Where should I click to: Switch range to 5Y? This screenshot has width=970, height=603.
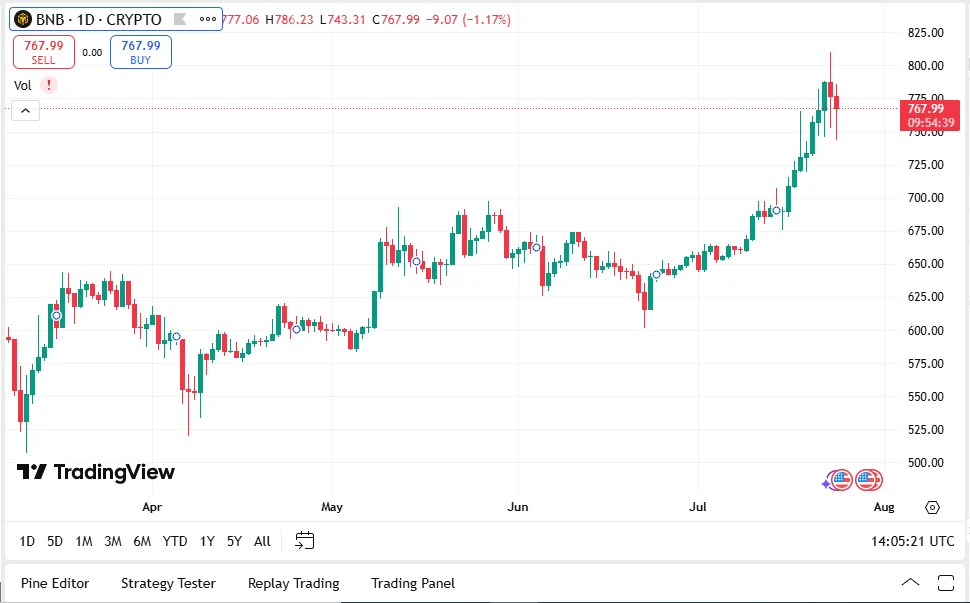pyautogui.click(x=234, y=541)
